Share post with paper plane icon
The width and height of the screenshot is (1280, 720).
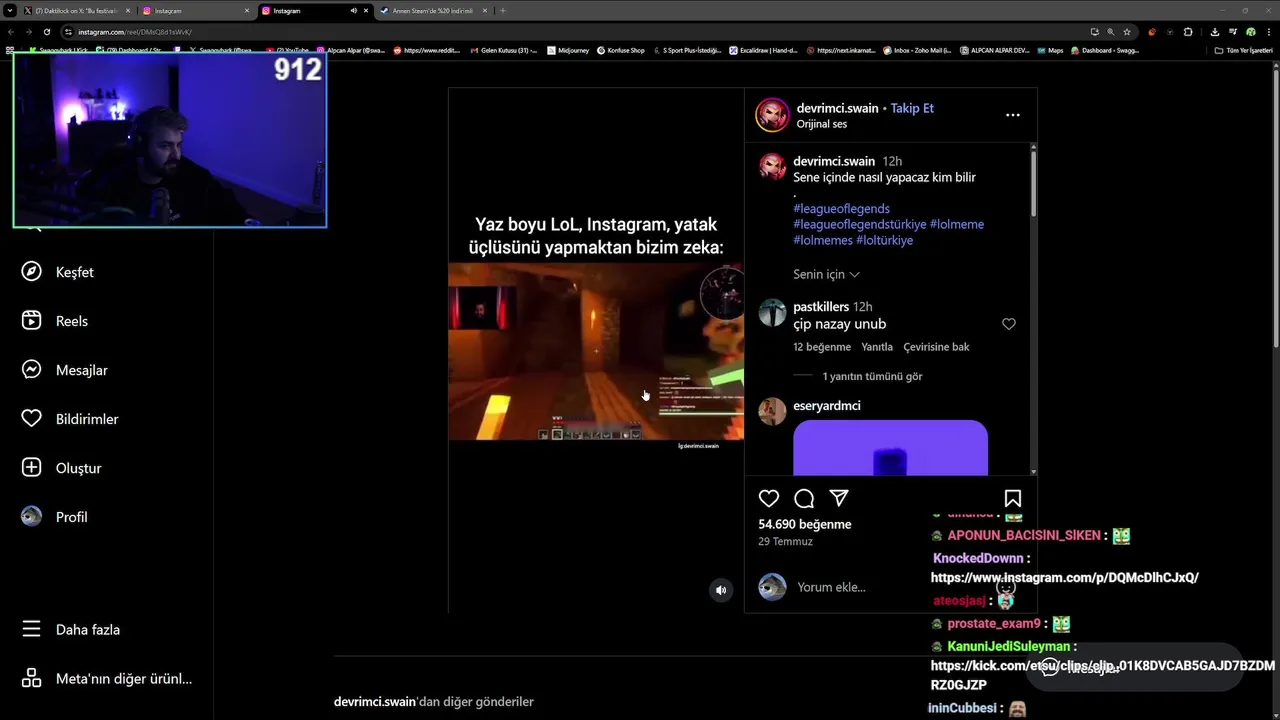839,498
